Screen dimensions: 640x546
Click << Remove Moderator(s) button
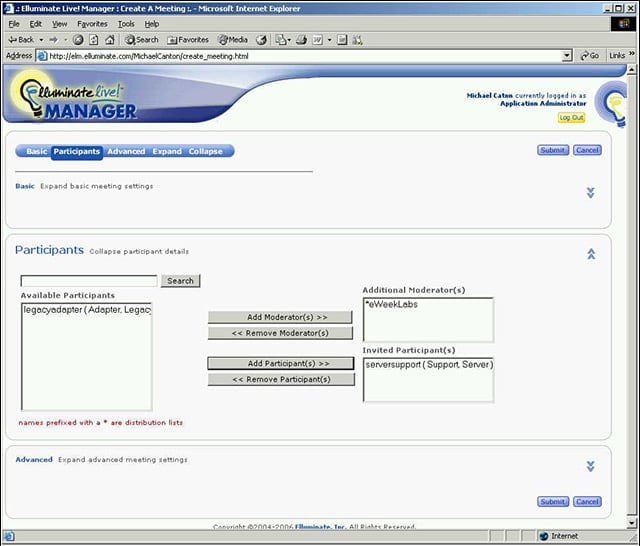click(x=280, y=333)
